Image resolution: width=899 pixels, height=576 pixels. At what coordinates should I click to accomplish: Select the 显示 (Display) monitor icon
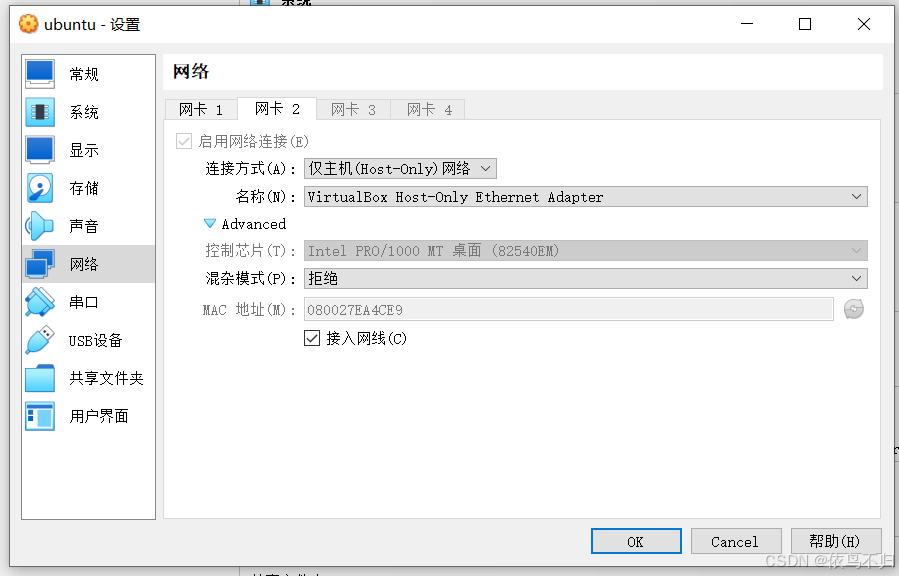click(40, 150)
